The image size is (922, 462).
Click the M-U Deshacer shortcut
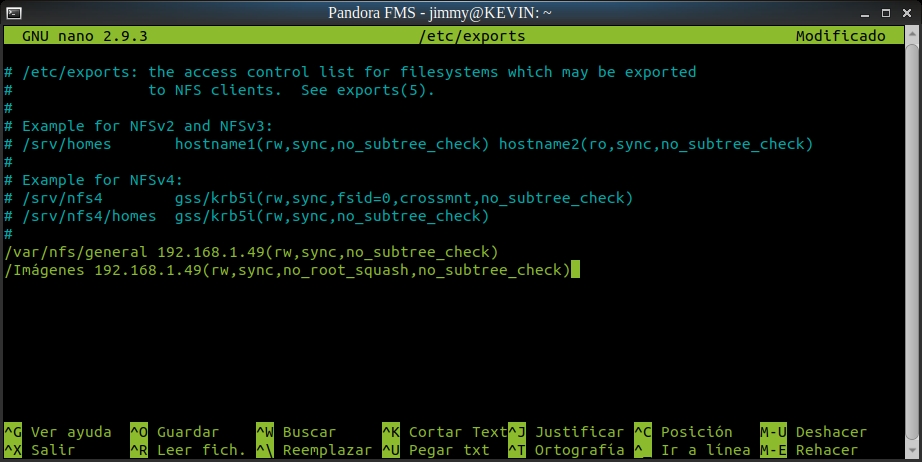(813, 432)
